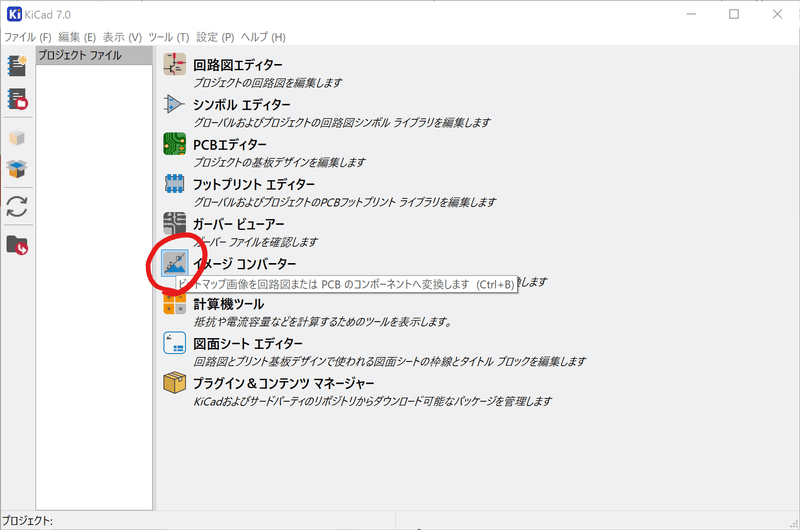Maximize the KiCad 7.0 window

(x=734, y=14)
